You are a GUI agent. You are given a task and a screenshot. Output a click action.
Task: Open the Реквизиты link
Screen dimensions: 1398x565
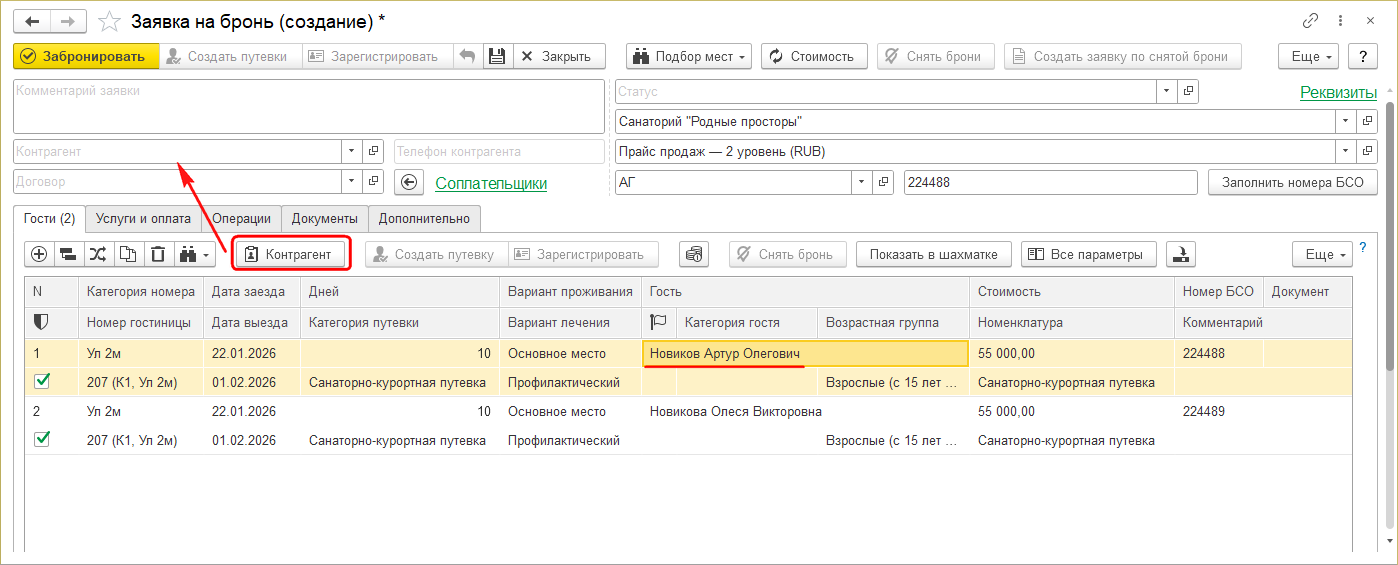tap(1338, 92)
